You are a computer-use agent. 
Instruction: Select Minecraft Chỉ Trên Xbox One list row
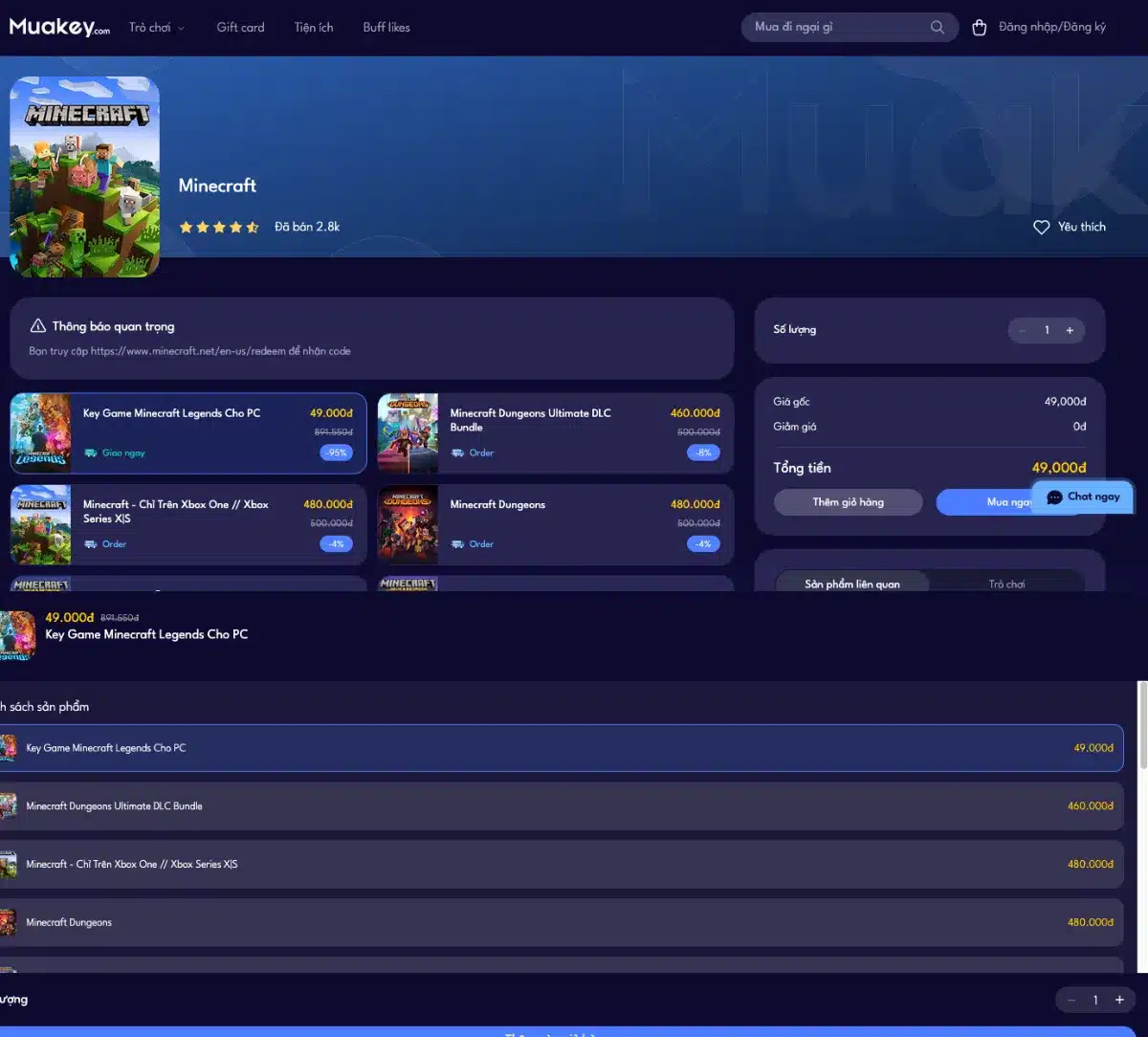coord(562,864)
